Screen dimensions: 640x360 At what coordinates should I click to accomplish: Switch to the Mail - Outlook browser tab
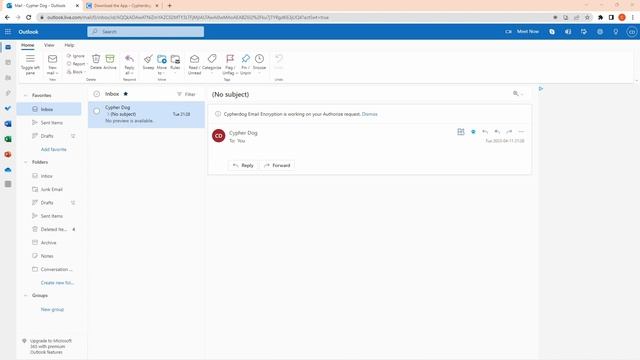click(42, 6)
